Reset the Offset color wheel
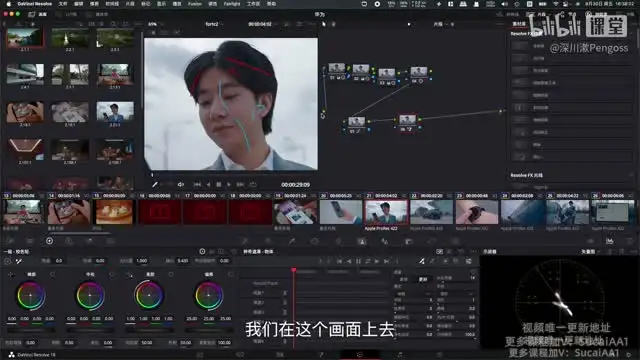This screenshot has height=360, width=640. pos(230,274)
